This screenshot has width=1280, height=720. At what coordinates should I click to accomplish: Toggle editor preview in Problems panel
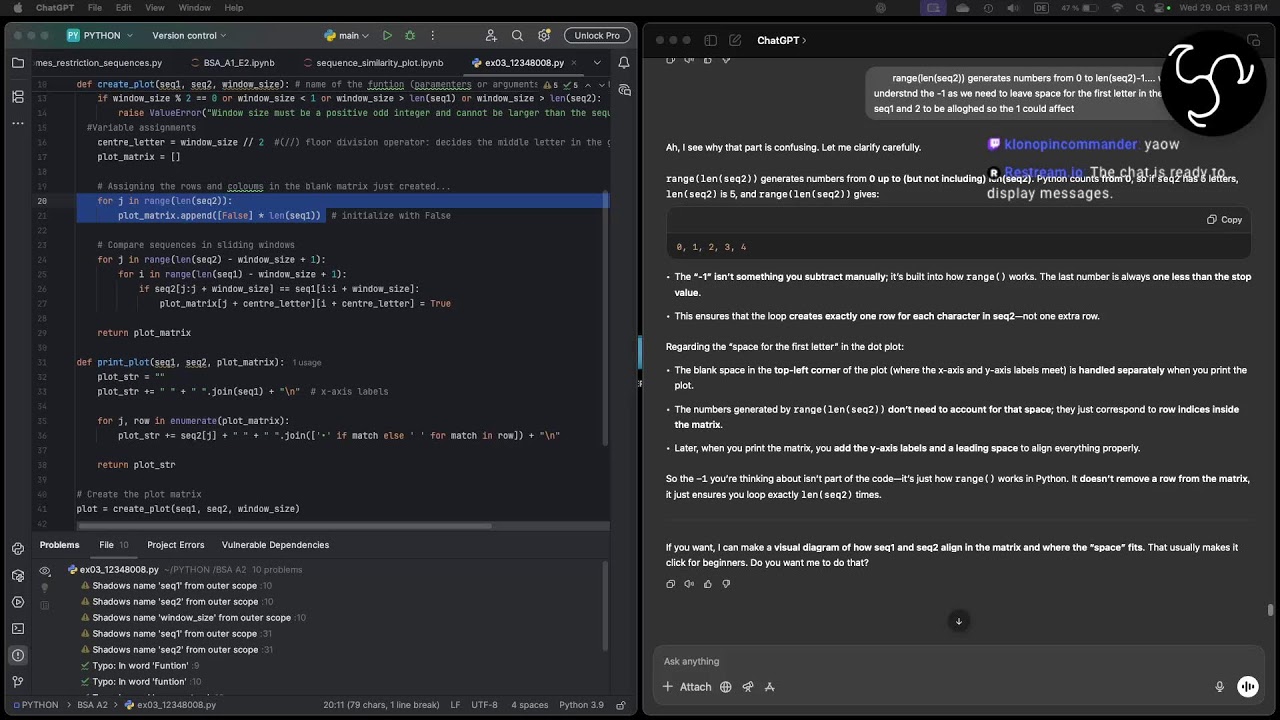(x=44, y=605)
